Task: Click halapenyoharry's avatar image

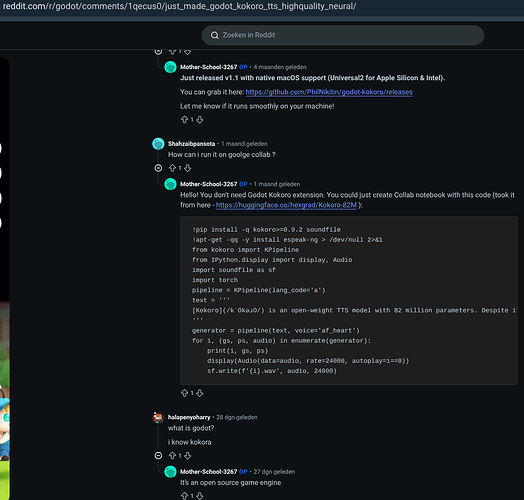Action: pos(158,417)
